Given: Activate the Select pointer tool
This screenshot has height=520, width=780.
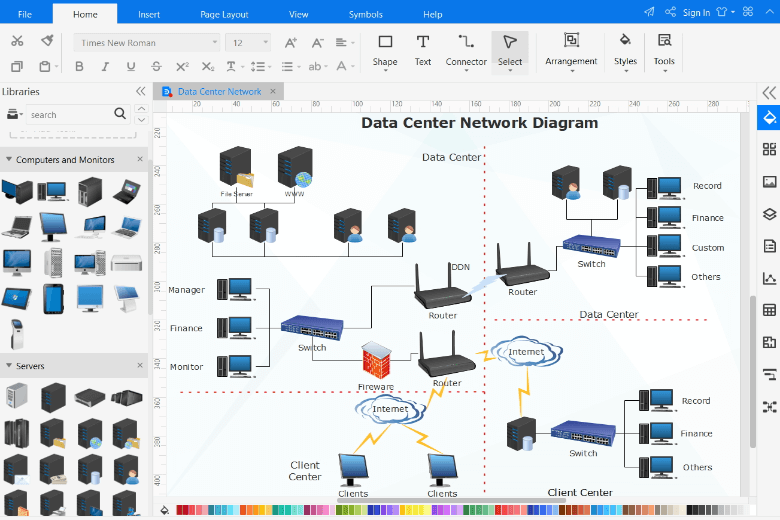Looking at the screenshot, I should pos(510,52).
